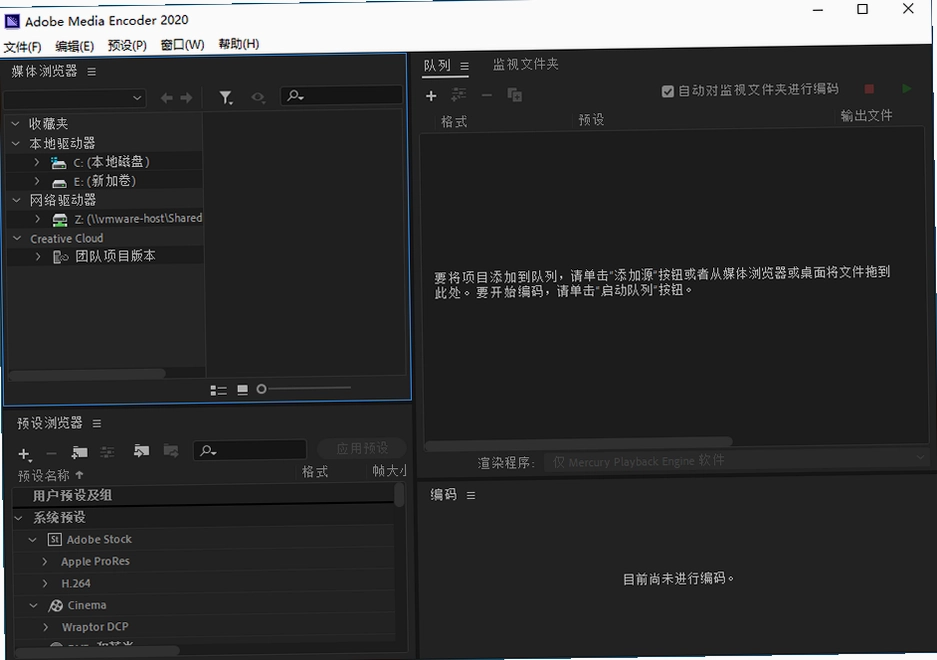Select the 用户预设及组 row

[203, 495]
